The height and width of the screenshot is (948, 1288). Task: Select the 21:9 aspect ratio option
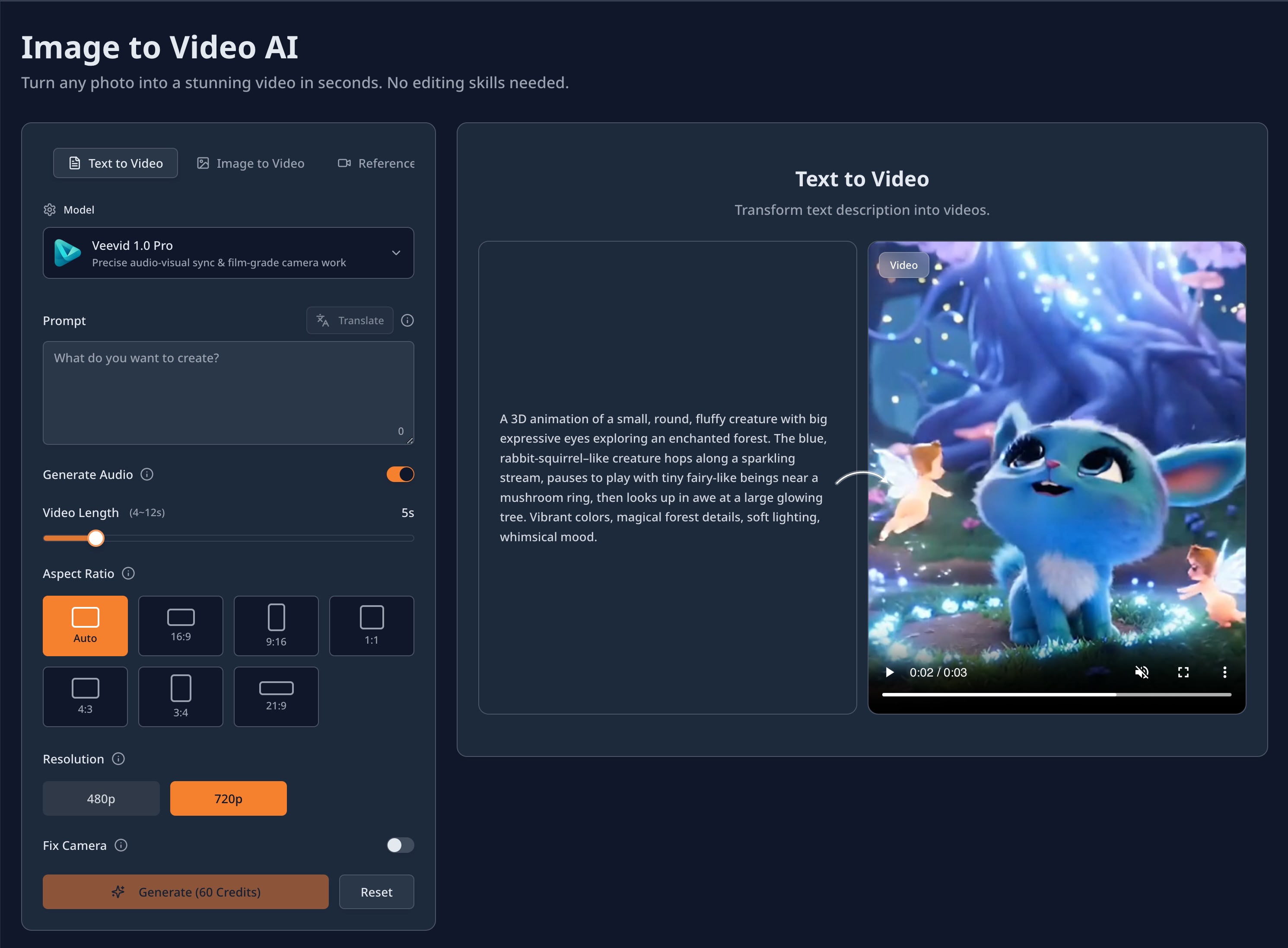[276, 696]
